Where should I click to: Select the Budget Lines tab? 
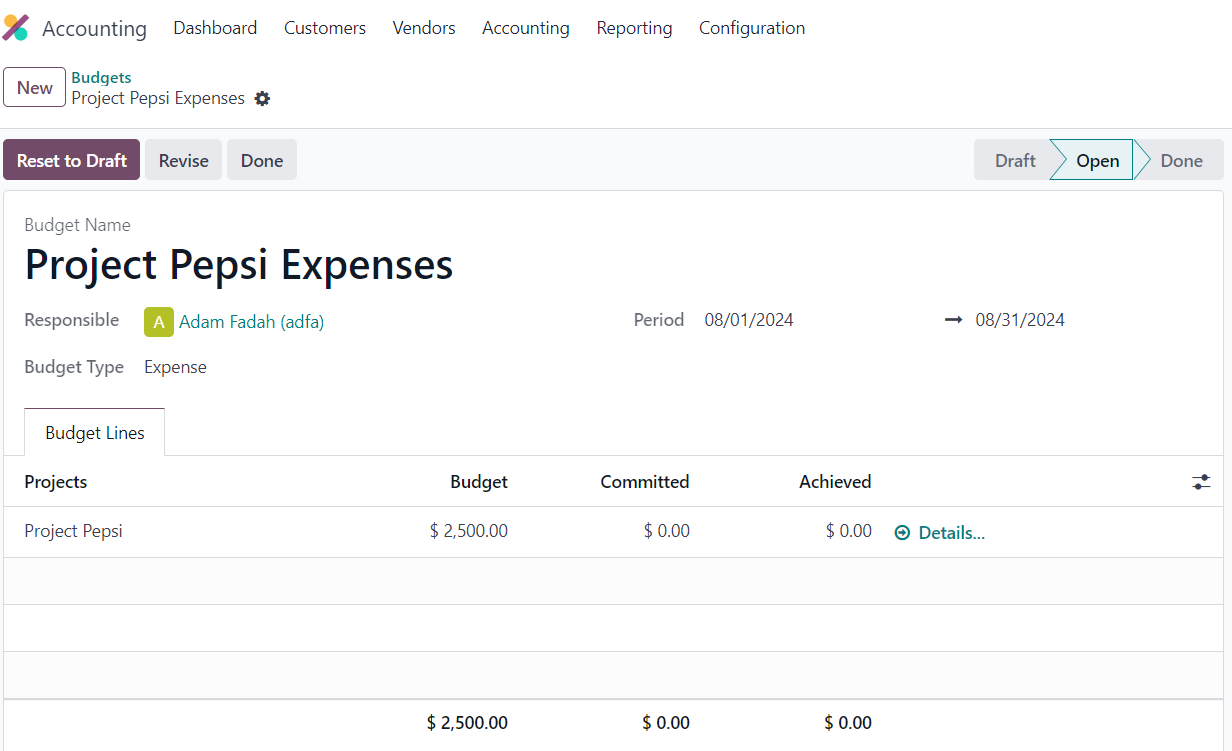95,433
